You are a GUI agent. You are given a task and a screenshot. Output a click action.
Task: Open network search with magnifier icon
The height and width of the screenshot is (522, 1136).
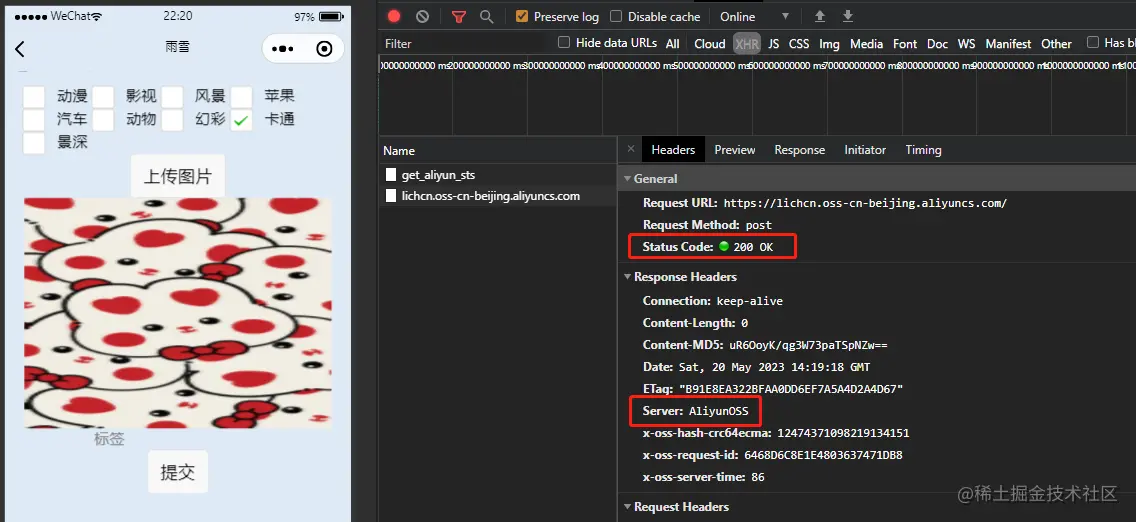pos(487,16)
